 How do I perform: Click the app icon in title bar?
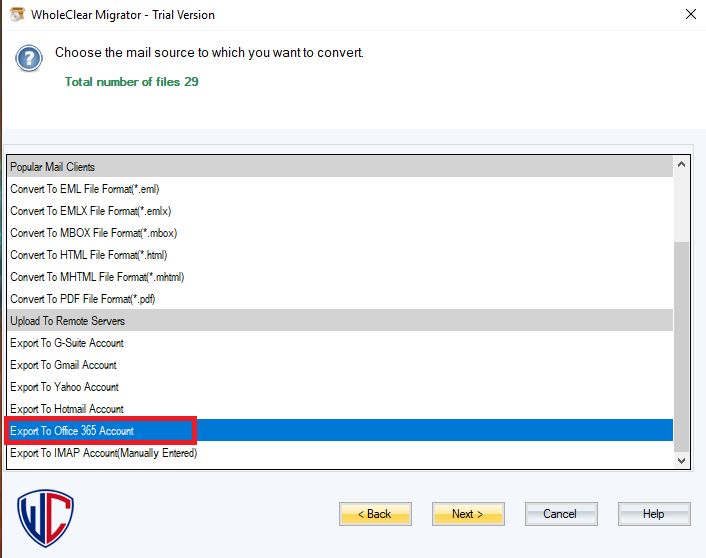[x=17, y=15]
